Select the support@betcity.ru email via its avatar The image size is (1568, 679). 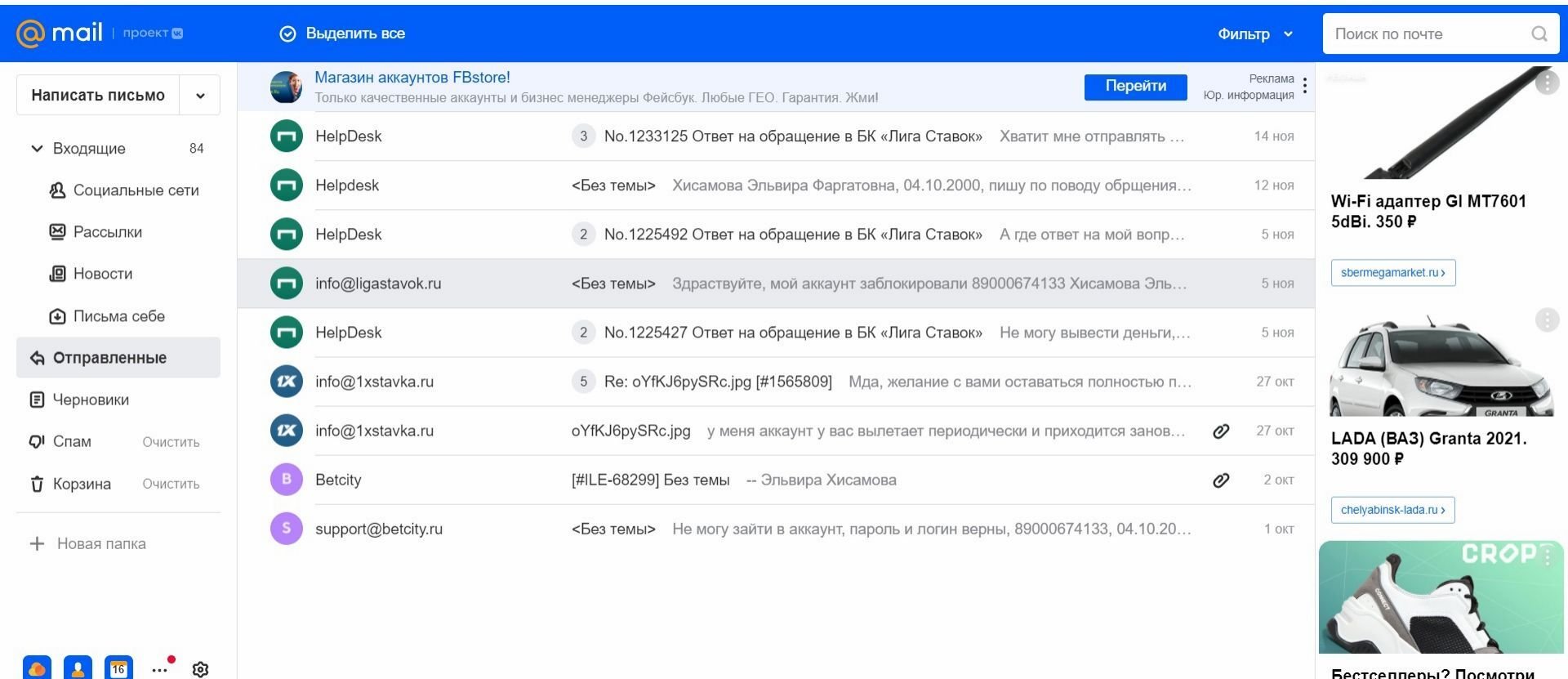pos(287,529)
